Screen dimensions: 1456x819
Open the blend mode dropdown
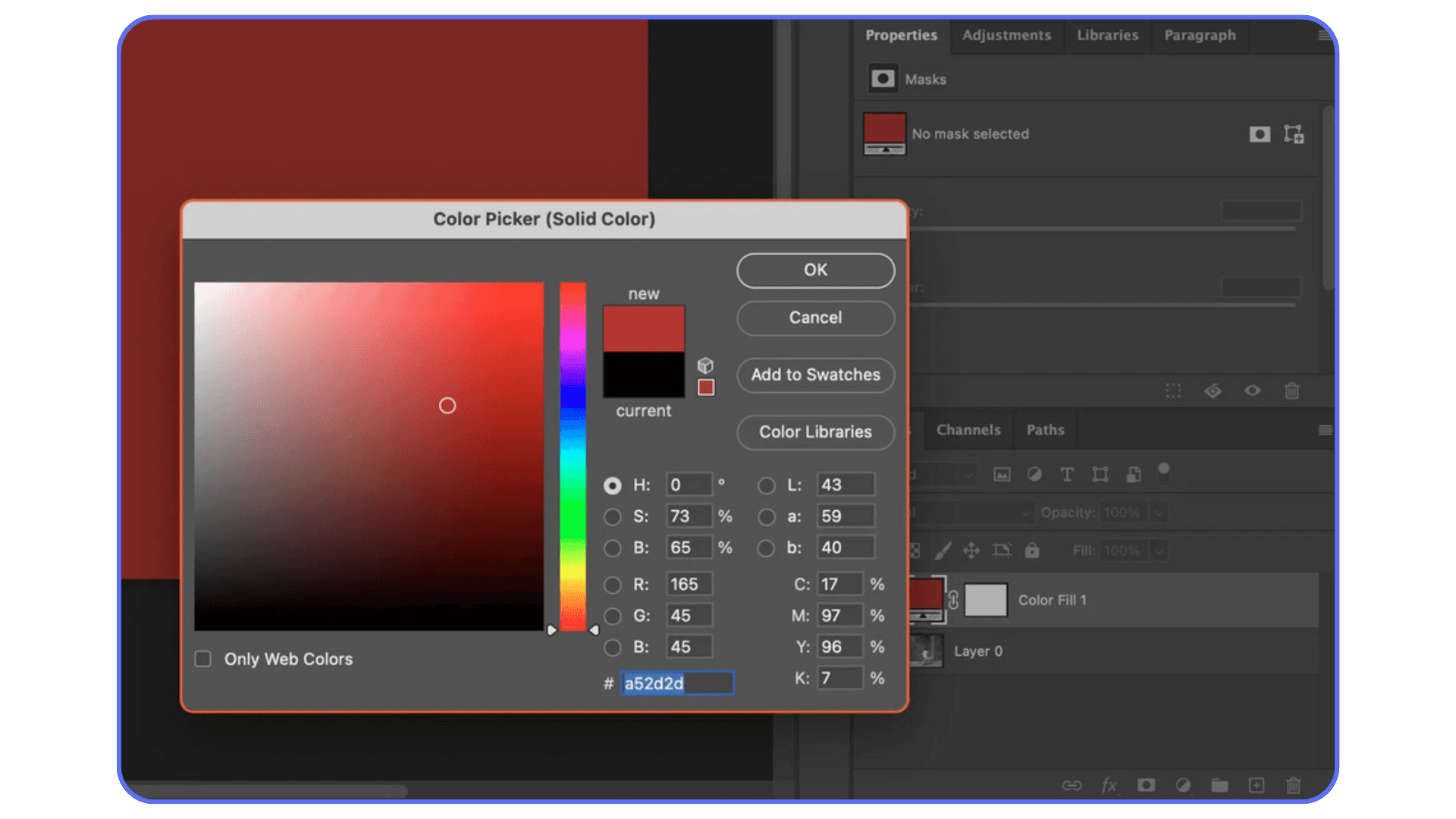pos(971,513)
